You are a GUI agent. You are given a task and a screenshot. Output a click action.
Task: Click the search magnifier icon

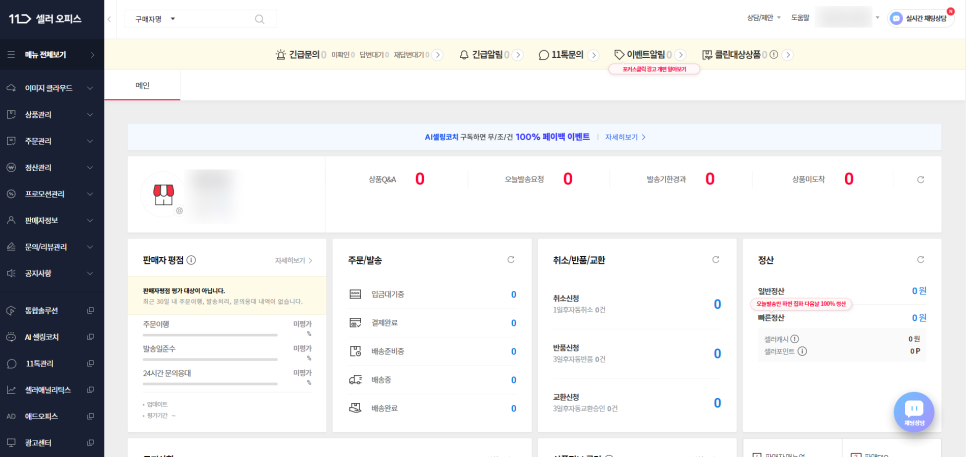pyautogui.click(x=259, y=19)
